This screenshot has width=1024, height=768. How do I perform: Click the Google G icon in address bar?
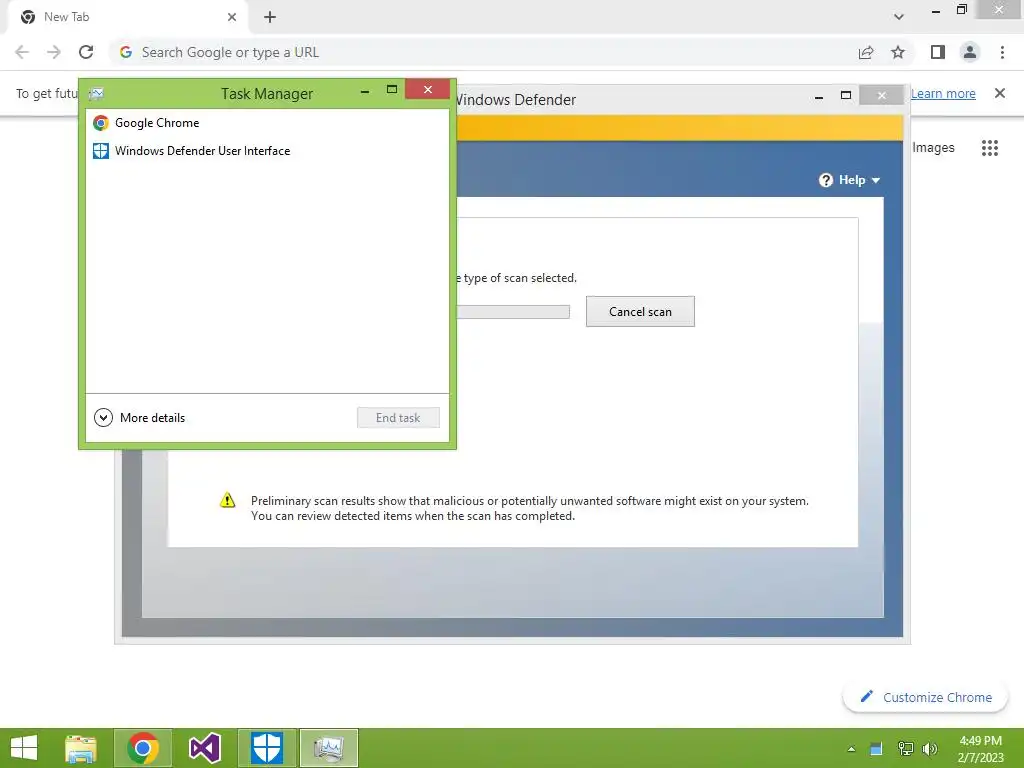[126, 52]
